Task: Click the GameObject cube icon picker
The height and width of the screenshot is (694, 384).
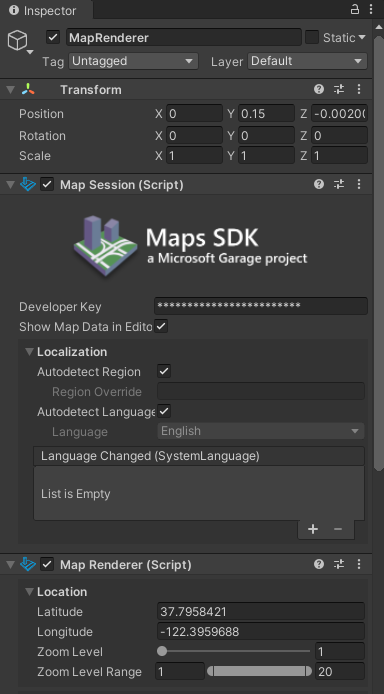Action: click(x=18, y=41)
